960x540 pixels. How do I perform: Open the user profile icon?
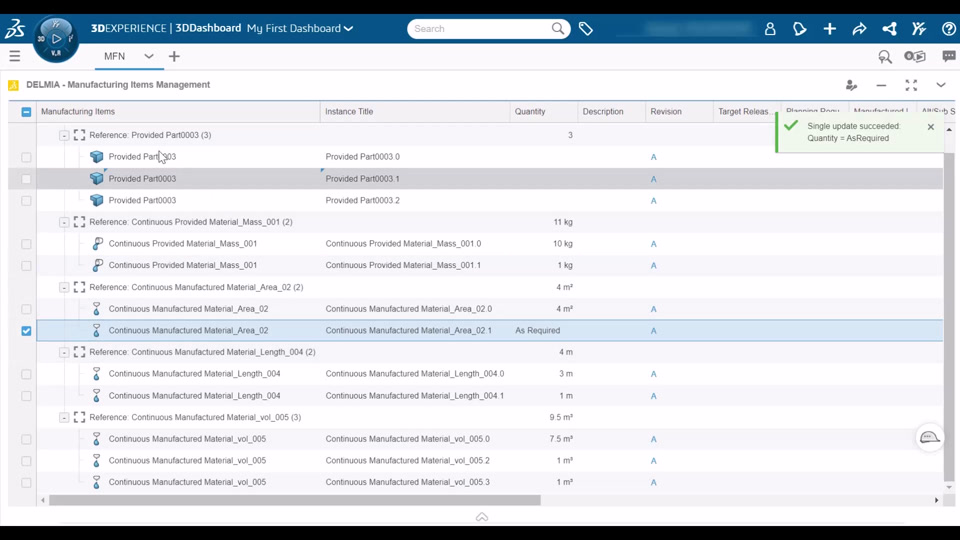coord(770,29)
